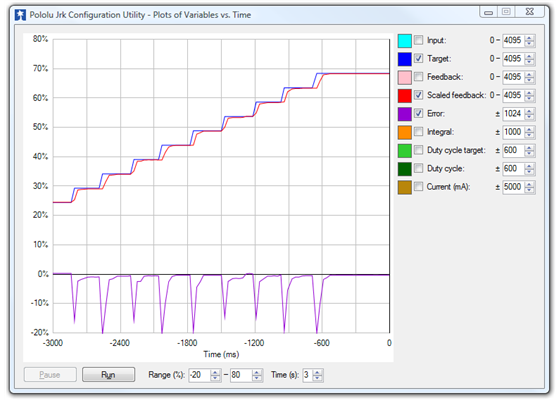Click the Target range value field
The width and height of the screenshot is (560, 400).
click(513, 59)
